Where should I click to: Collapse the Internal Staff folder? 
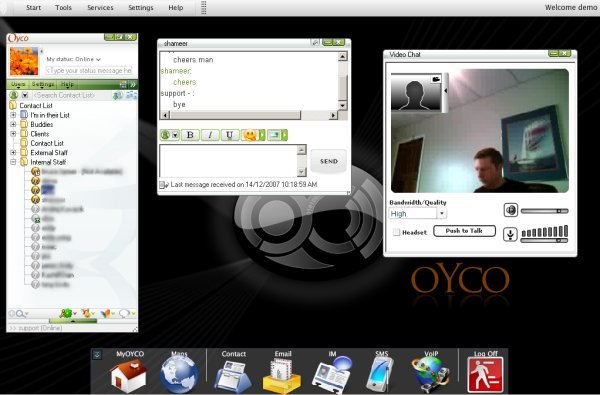[13, 162]
